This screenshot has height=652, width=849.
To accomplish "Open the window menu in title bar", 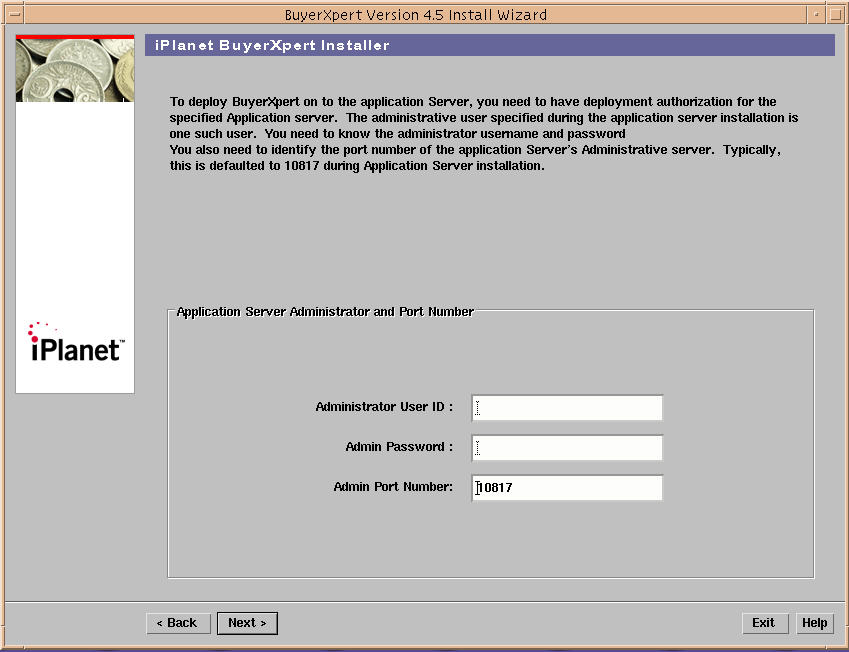I will coord(14,14).
